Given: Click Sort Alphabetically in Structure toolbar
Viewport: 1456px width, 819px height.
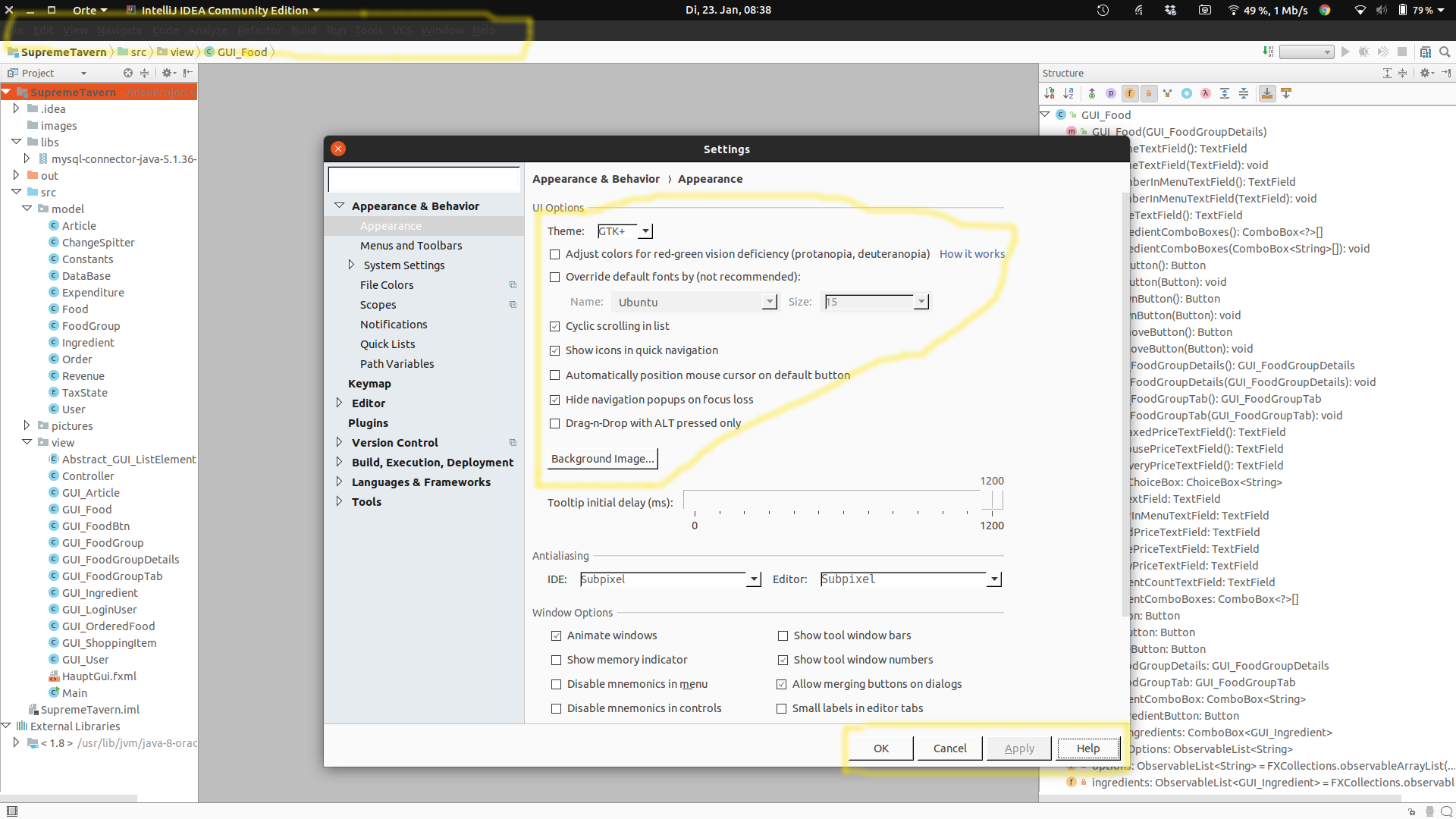Looking at the screenshot, I should tap(1068, 93).
